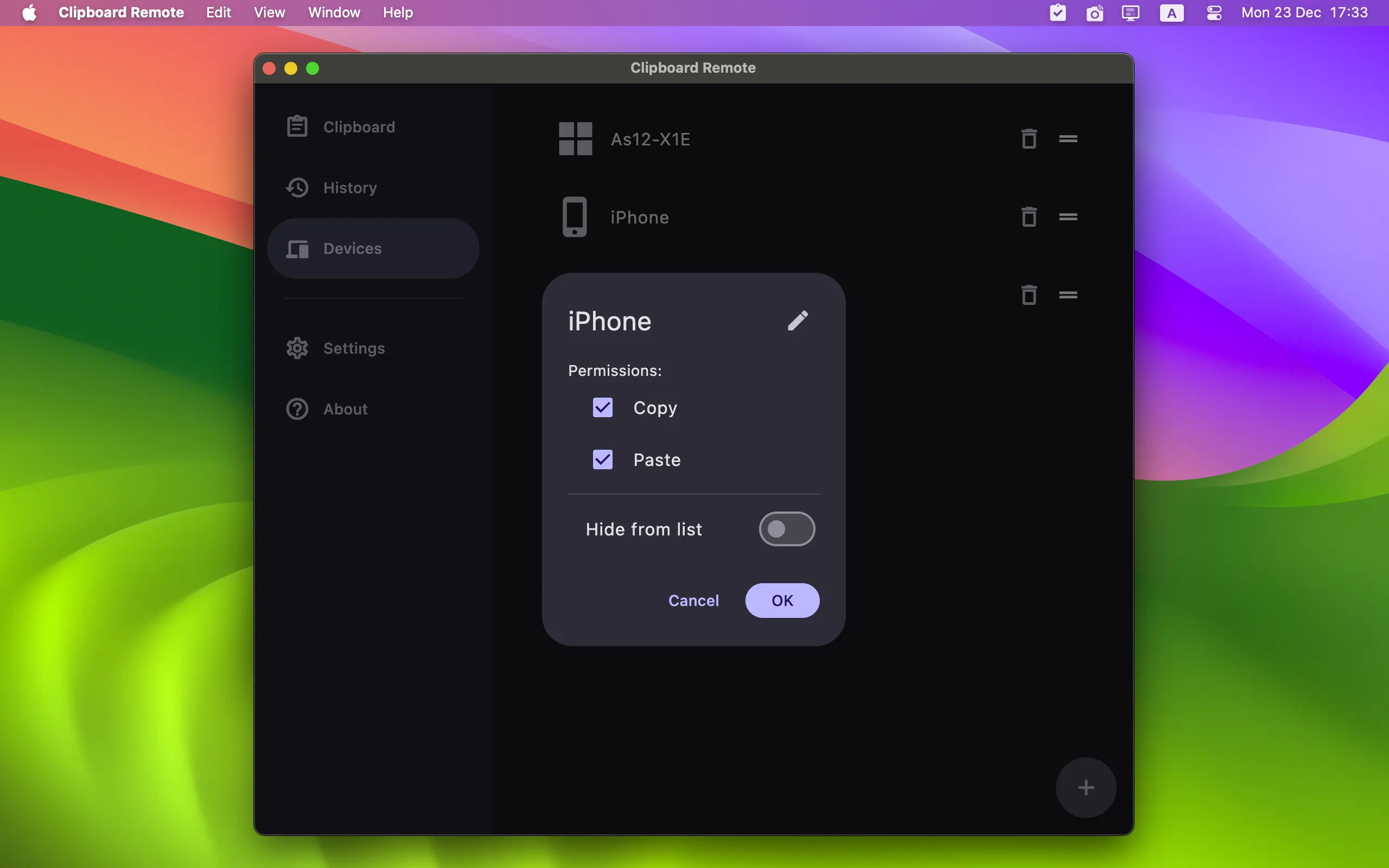This screenshot has height=868, width=1389.
Task: Click the reorder icon for third device
Action: pos(1068,294)
